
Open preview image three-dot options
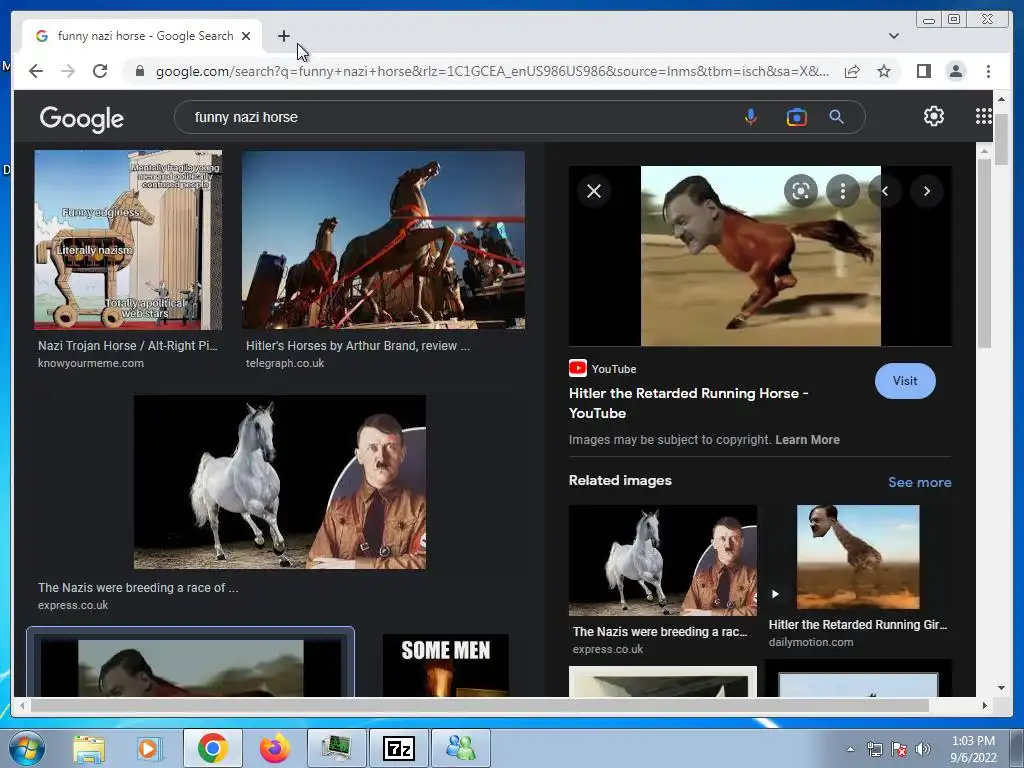point(842,191)
